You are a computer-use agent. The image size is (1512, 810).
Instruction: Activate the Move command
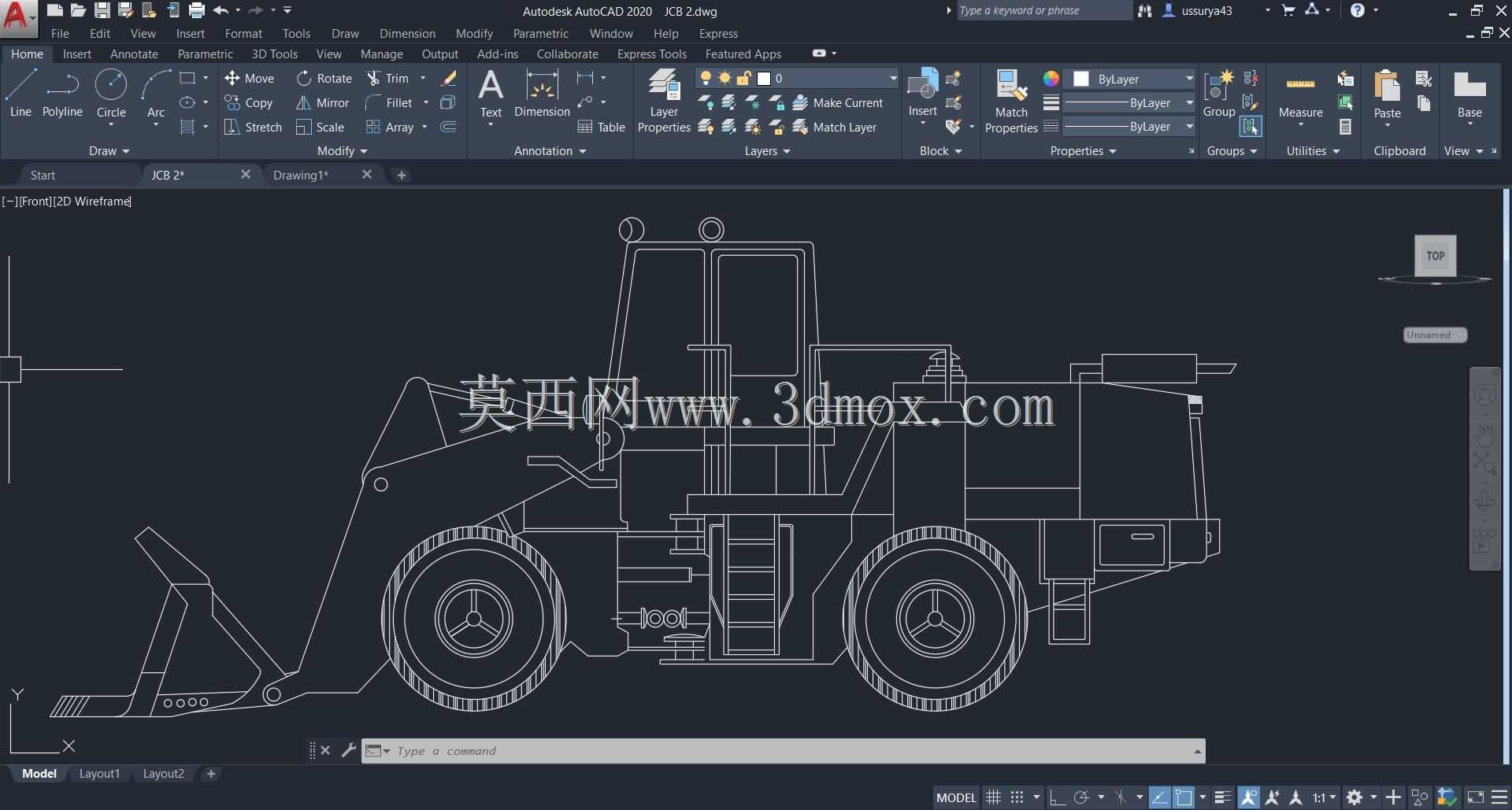250,78
